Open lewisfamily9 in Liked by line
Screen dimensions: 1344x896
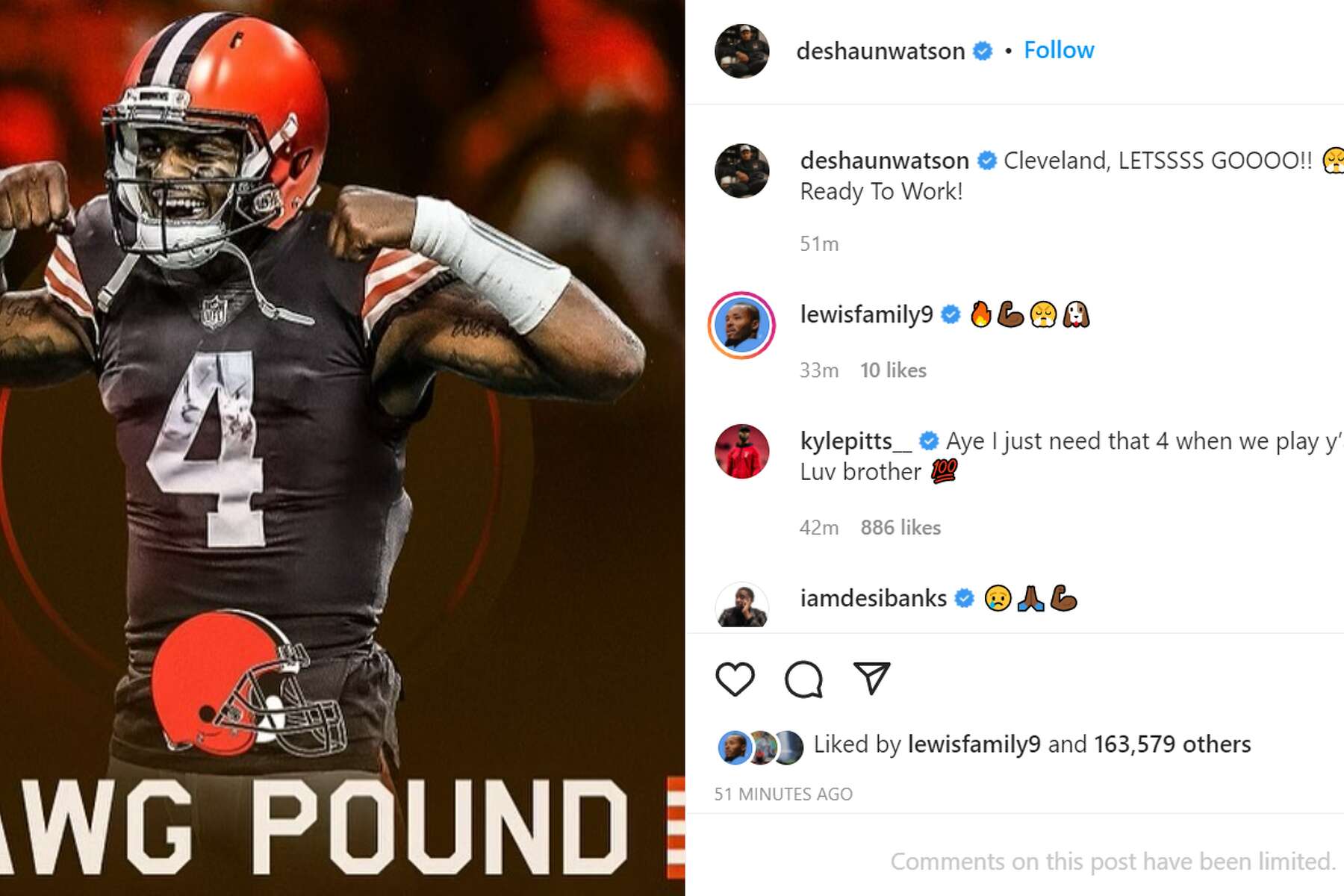(x=974, y=744)
